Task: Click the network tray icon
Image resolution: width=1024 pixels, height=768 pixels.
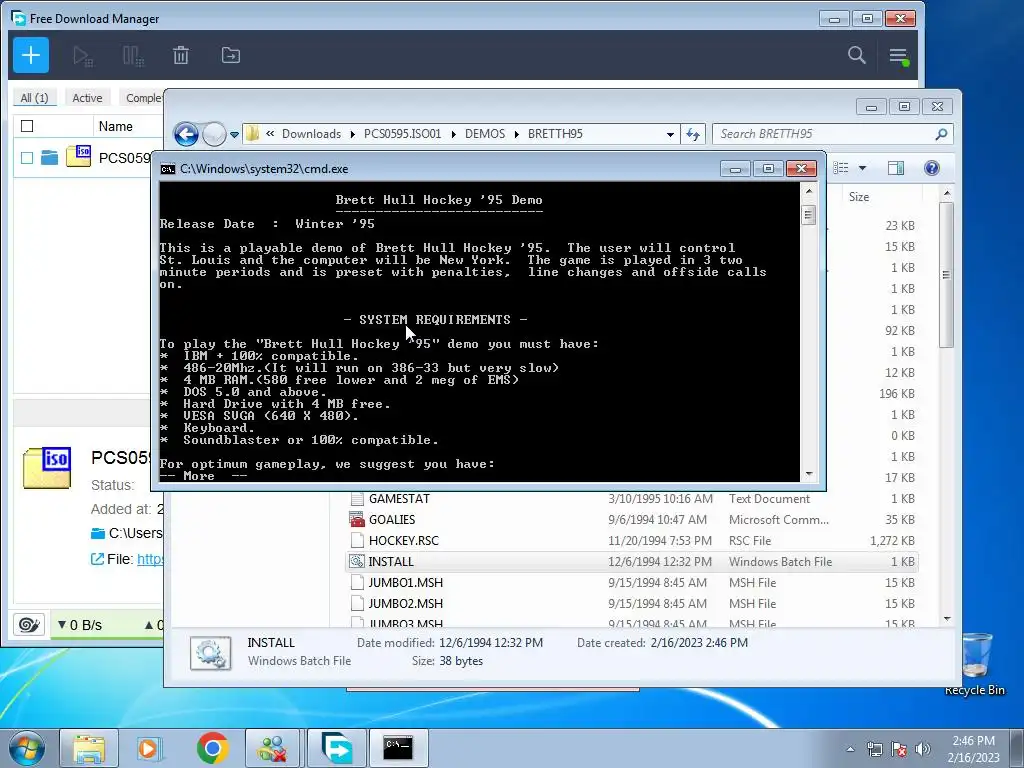Action: click(x=874, y=749)
